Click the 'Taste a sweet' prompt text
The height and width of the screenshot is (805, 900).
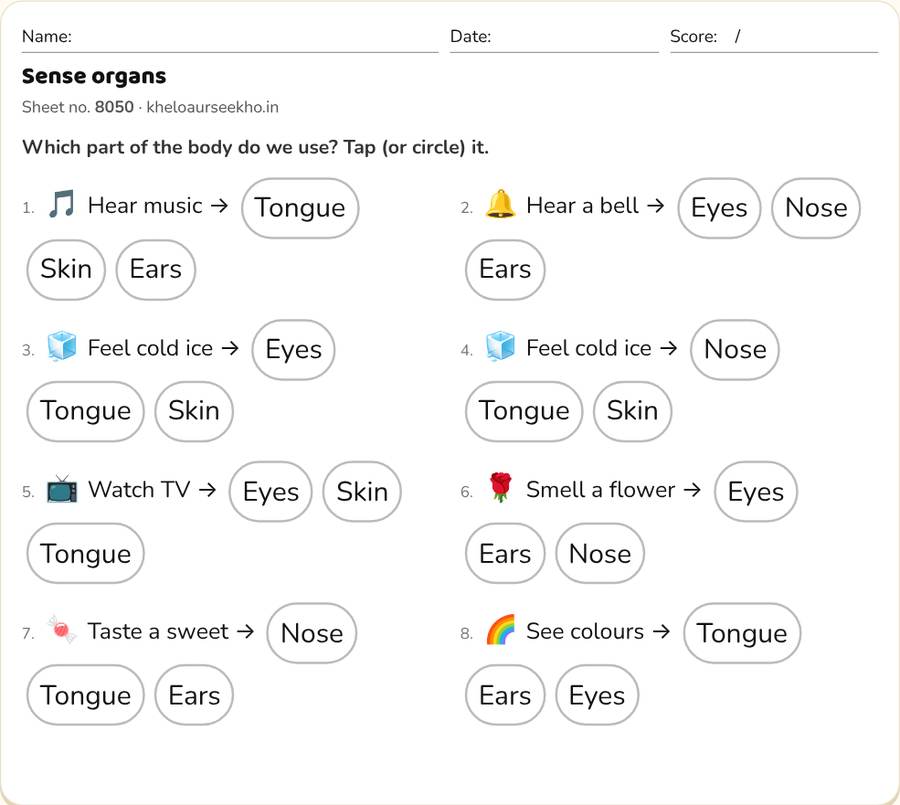coord(158,632)
